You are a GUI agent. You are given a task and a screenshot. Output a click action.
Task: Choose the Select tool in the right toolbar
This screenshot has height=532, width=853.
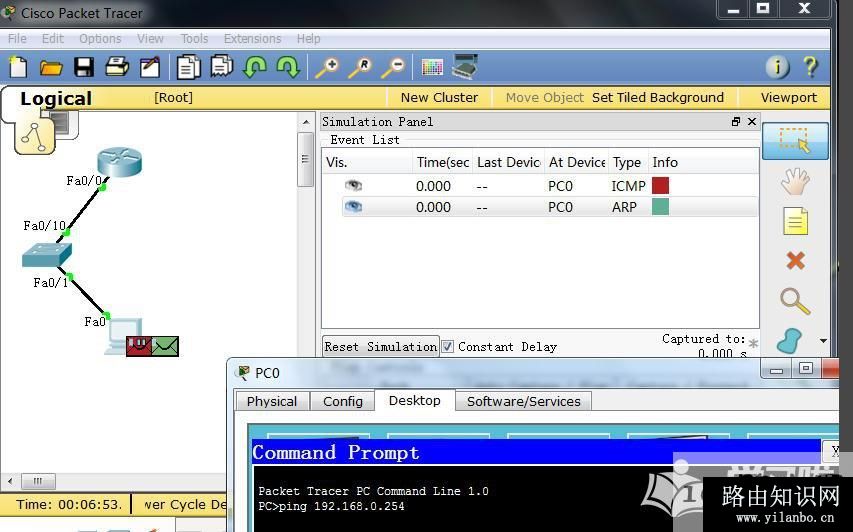(795, 140)
